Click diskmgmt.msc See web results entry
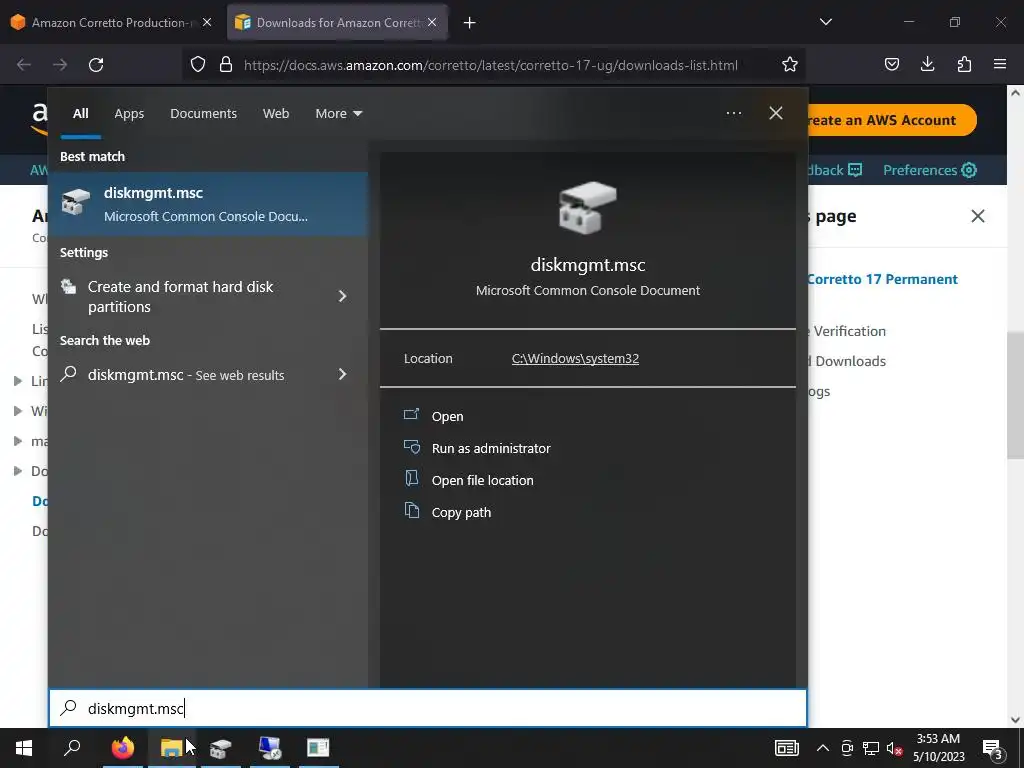Screen dimensions: 1024x768 [185, 375]
